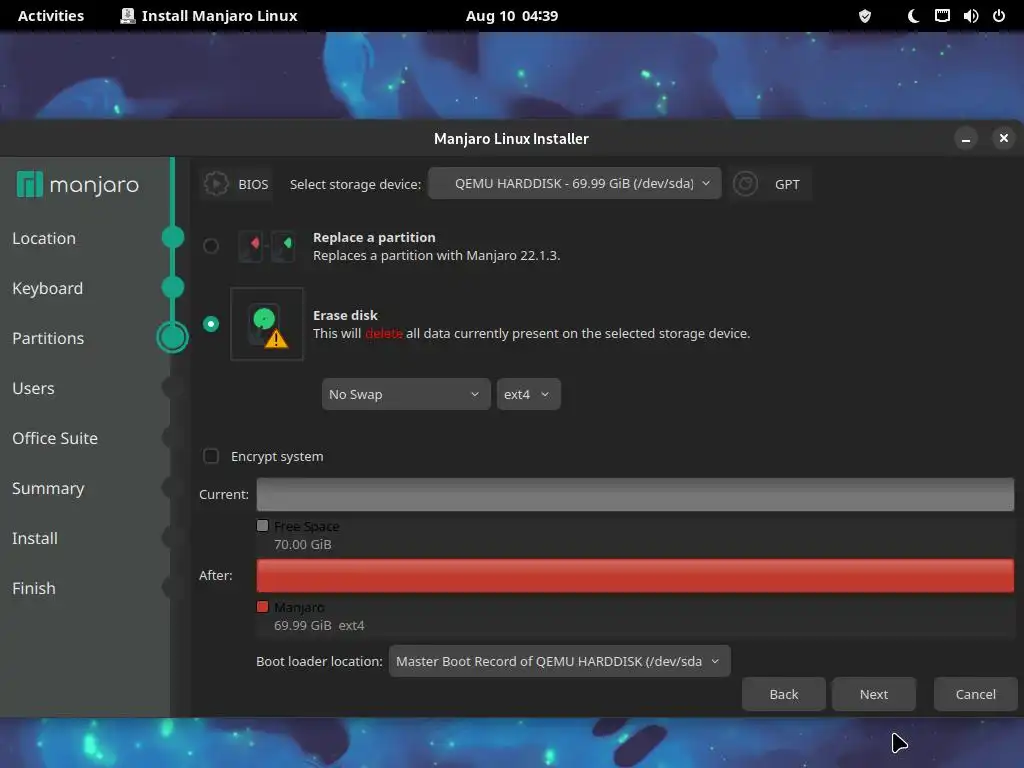Click the BIOS chip icon
The width and height of the screenshot is (1024, 768).
click(216, 184)
